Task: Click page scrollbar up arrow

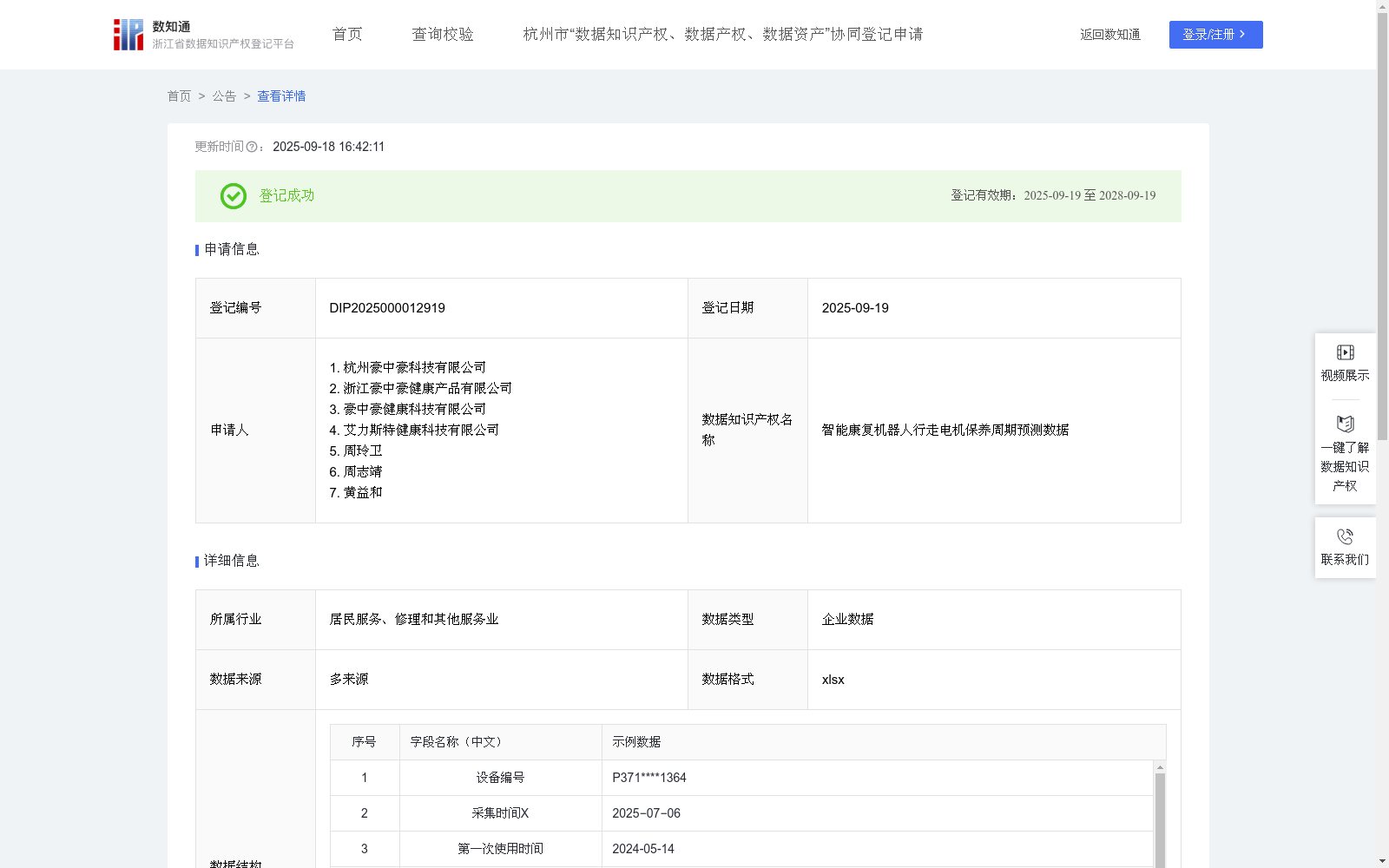Action: (x=1382, y=6)
